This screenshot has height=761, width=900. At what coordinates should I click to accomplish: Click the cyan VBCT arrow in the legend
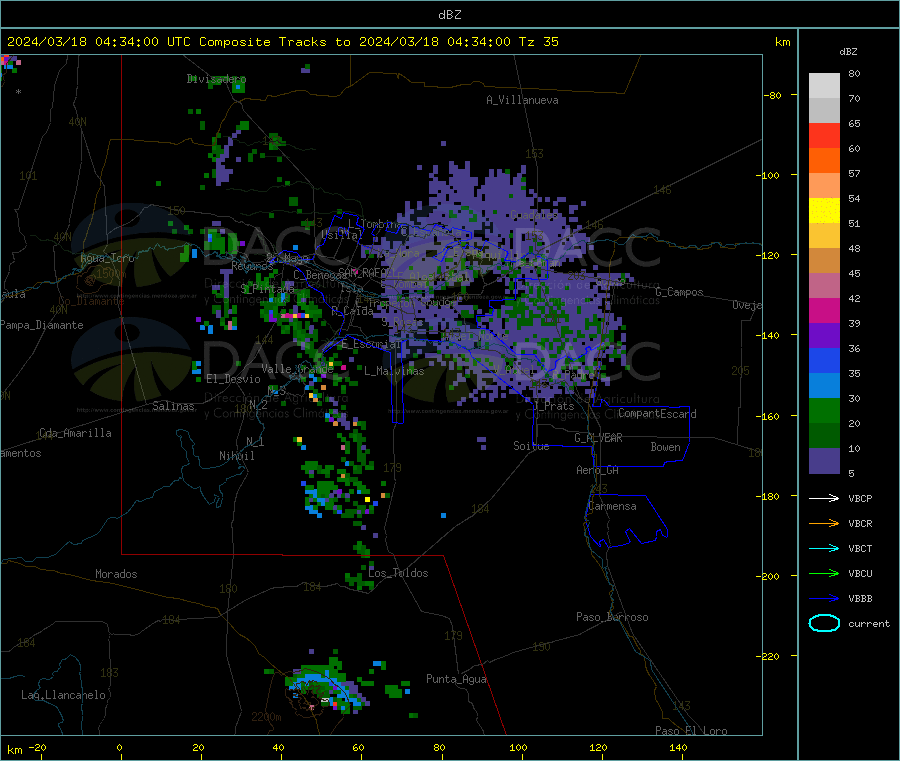click(824, 549)
